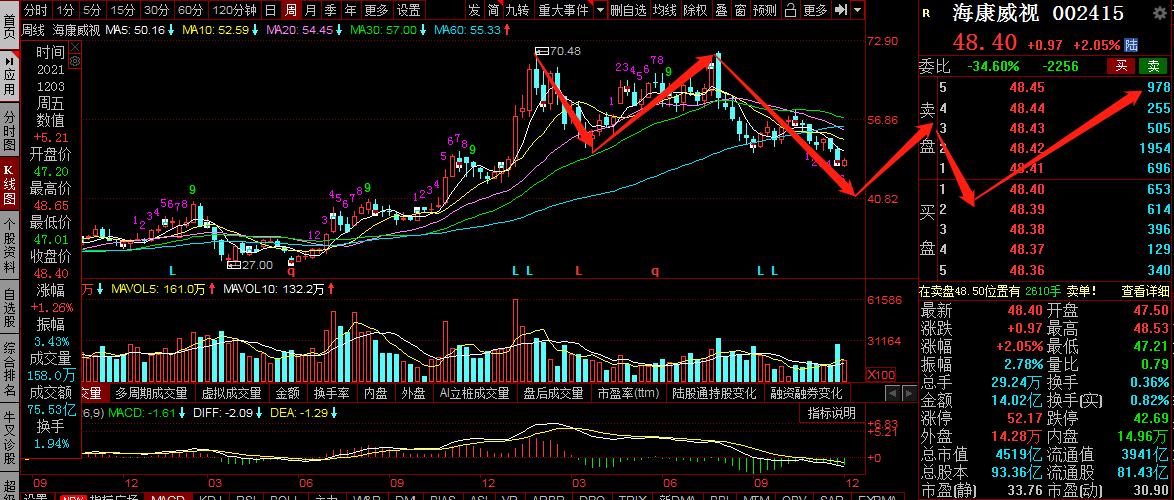1174x500 pixels.
Task: Expand dropdown arrow at toolbar far right
Action: click(x=857, y=10)
